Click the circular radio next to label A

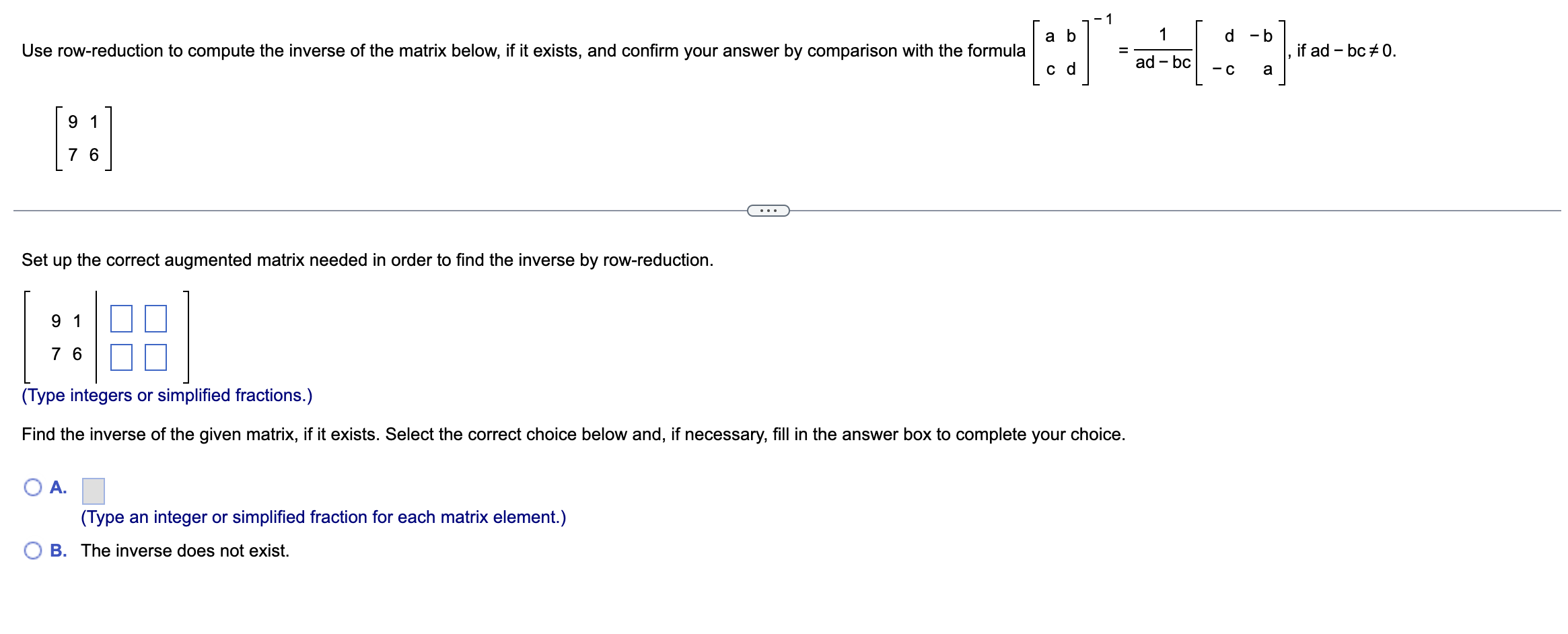pyautogui.click(x=32, y=487)
